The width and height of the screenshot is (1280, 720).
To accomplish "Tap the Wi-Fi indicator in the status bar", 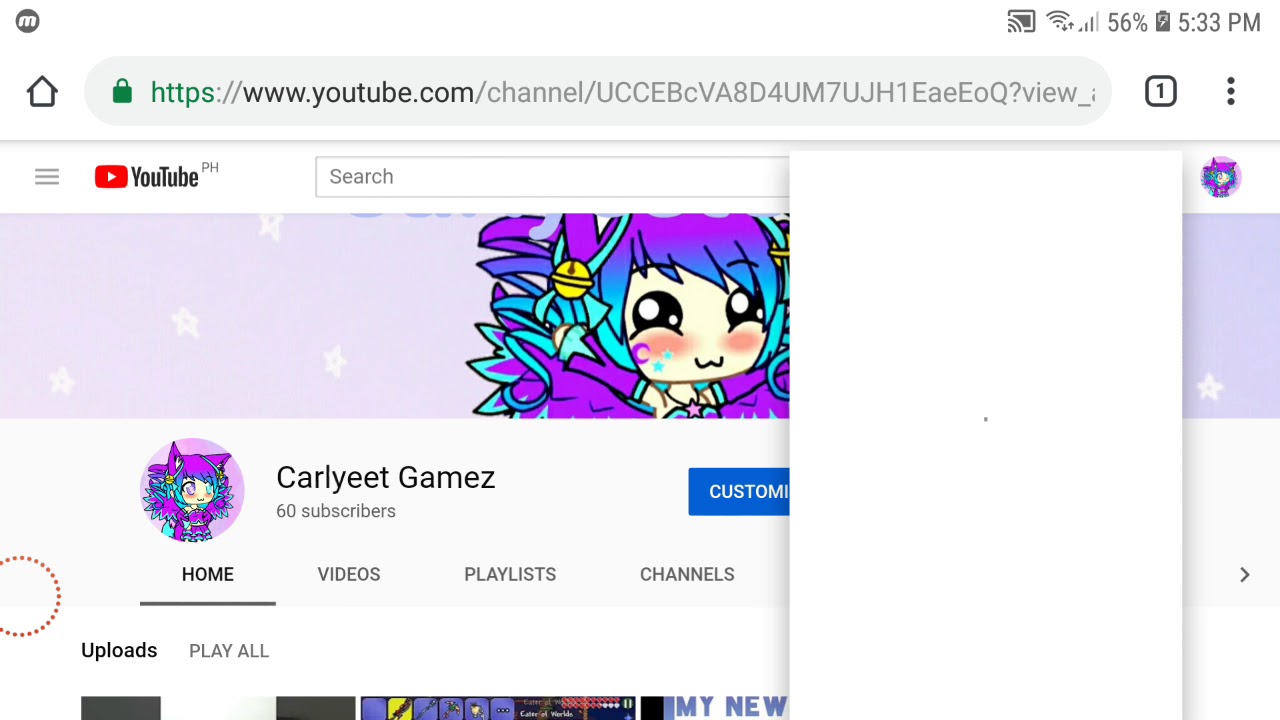I will click(x=1060, y=22).
